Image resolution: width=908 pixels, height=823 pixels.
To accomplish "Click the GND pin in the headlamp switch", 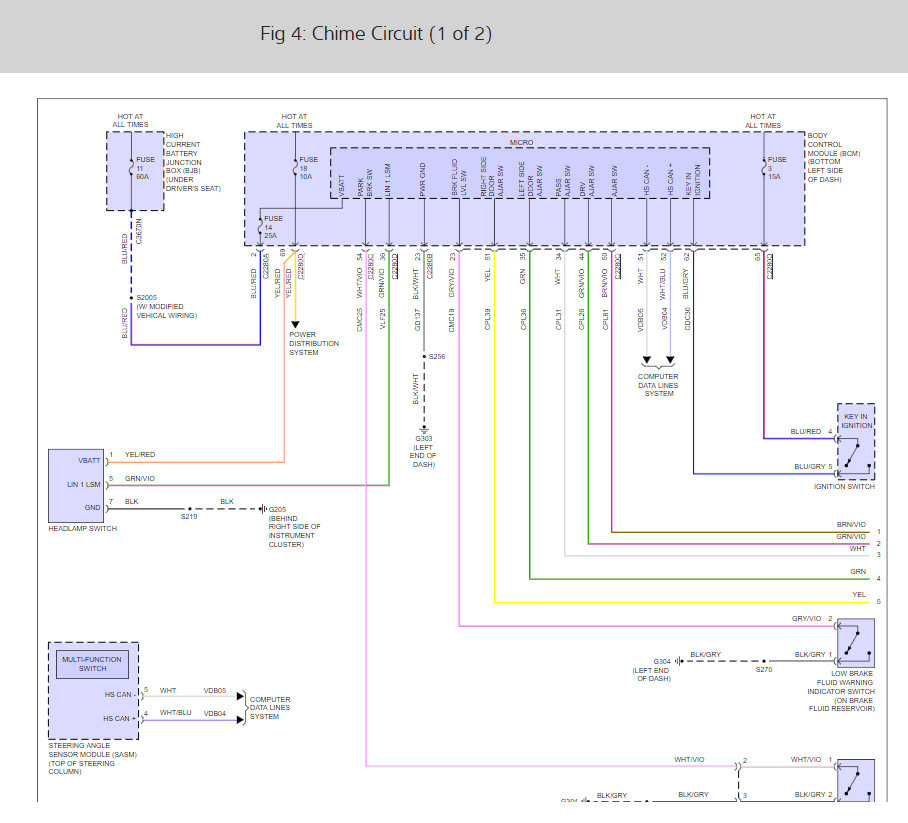I will coord(93,508).
